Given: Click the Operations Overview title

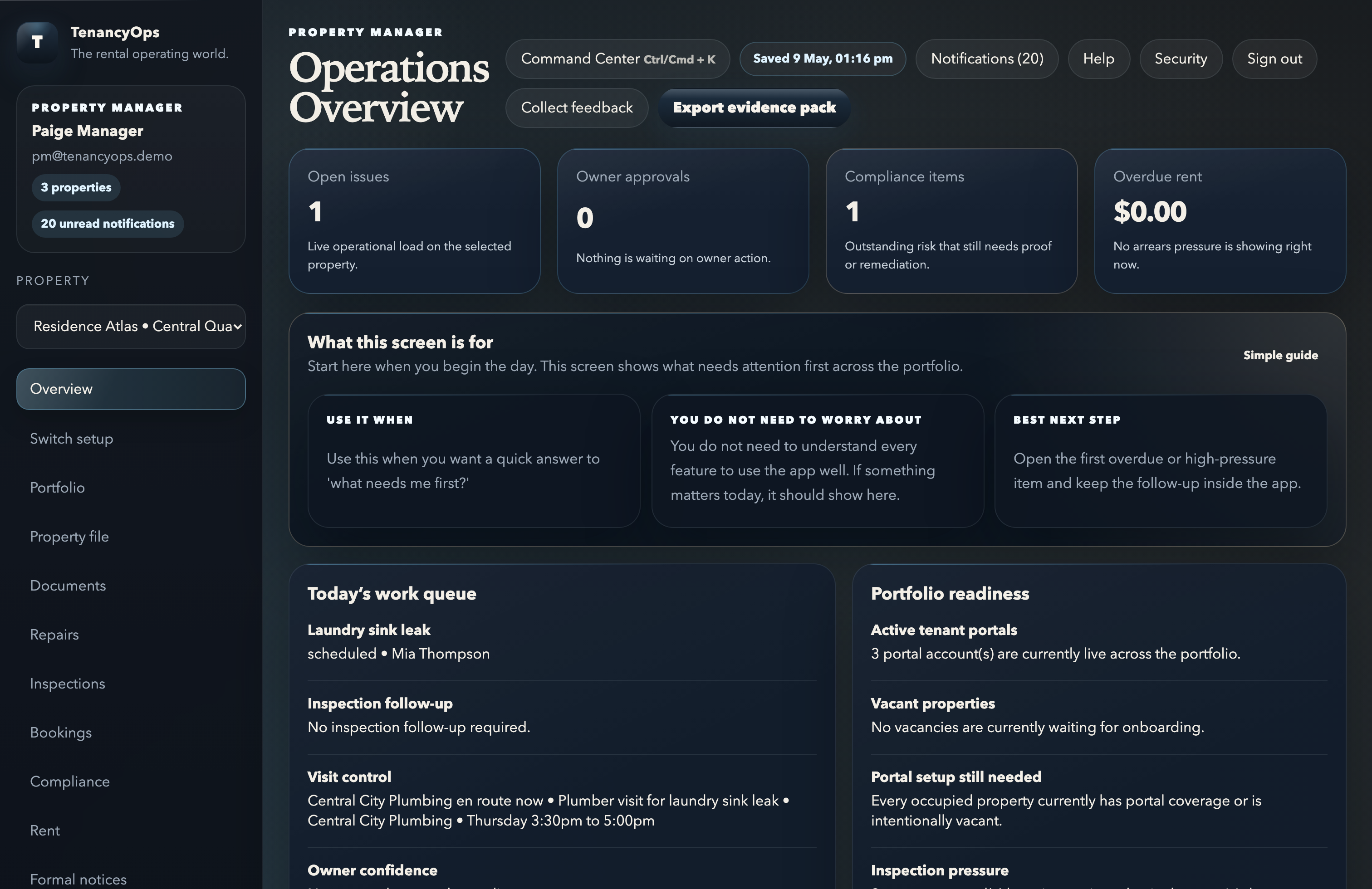Looking at the screenshot, I should coord(389,87).
